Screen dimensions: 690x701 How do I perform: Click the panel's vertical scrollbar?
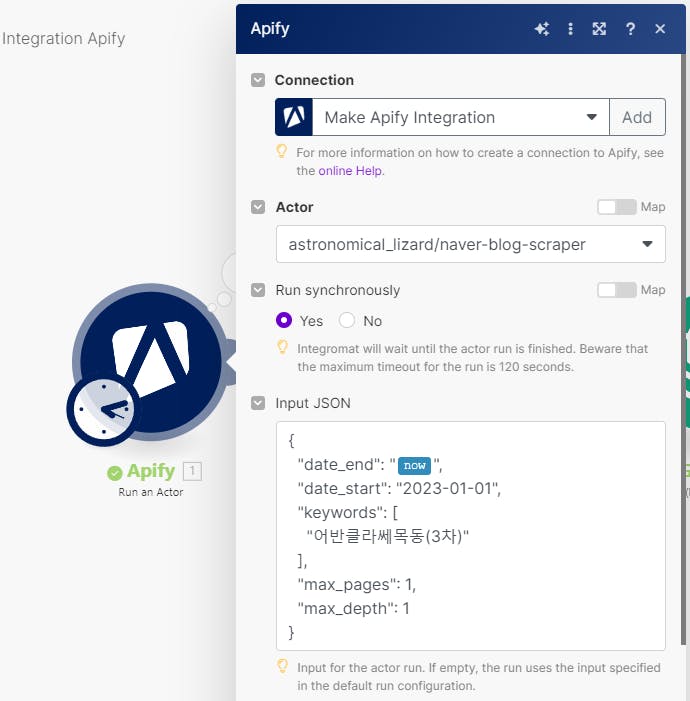683,349
